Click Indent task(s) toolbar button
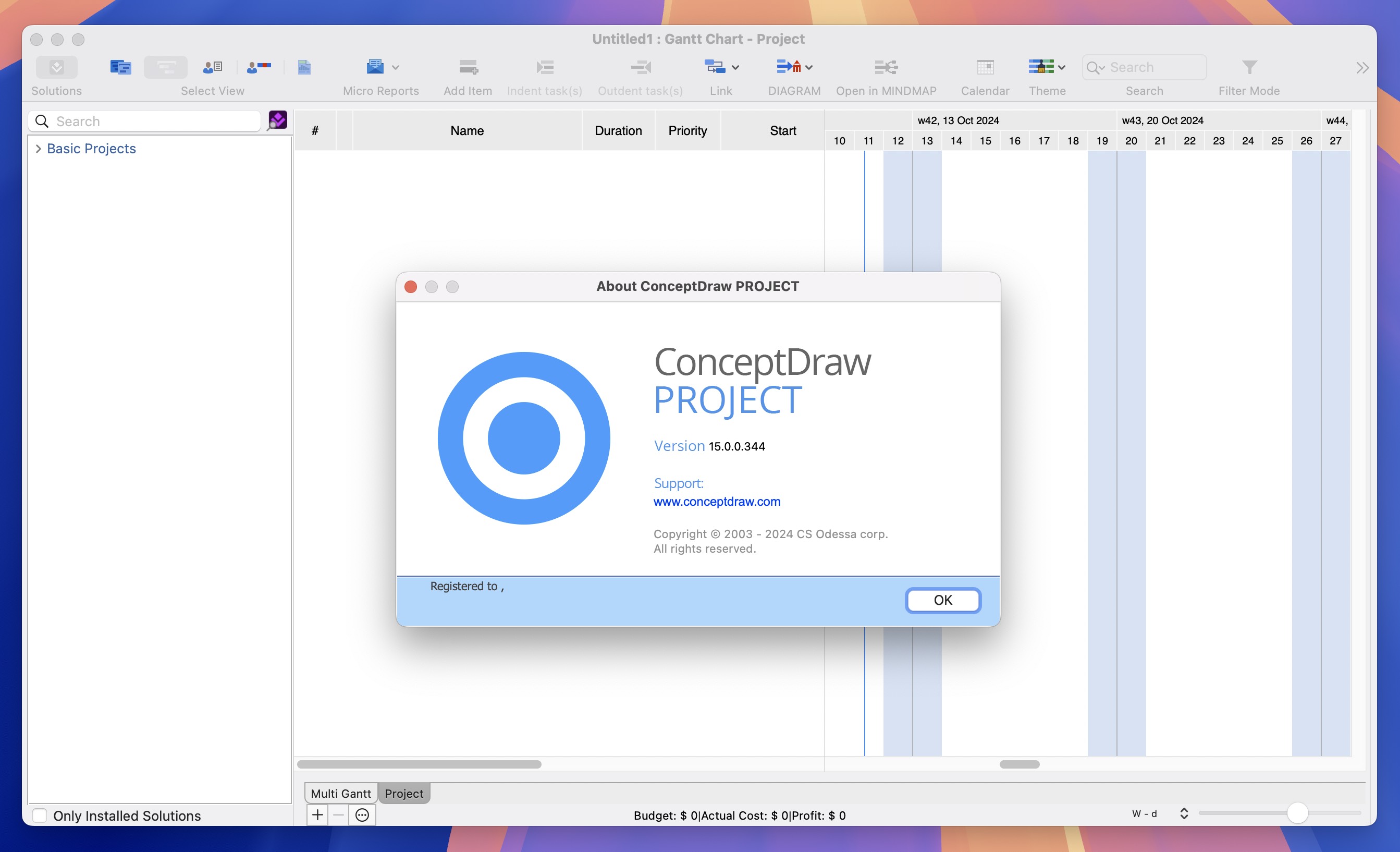Image resolution: width=1400 pixels, height=852 pixels. (545, 67)
